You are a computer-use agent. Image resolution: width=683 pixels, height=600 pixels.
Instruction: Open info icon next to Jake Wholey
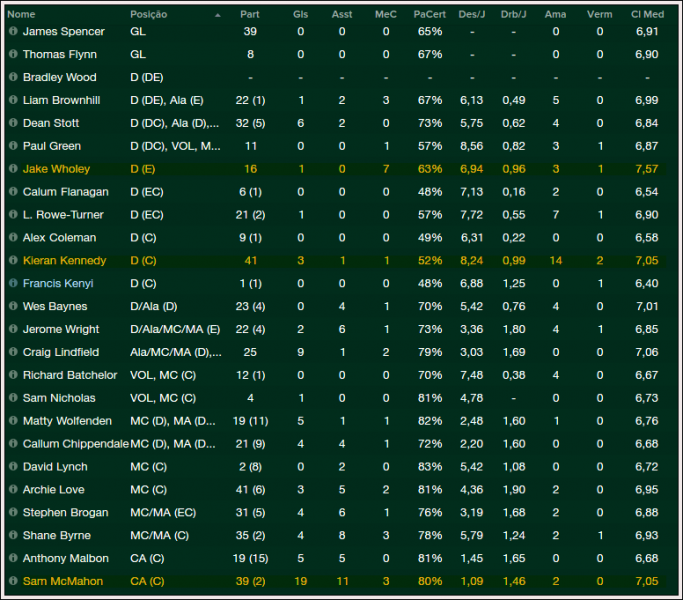click(x=13, y=169)
